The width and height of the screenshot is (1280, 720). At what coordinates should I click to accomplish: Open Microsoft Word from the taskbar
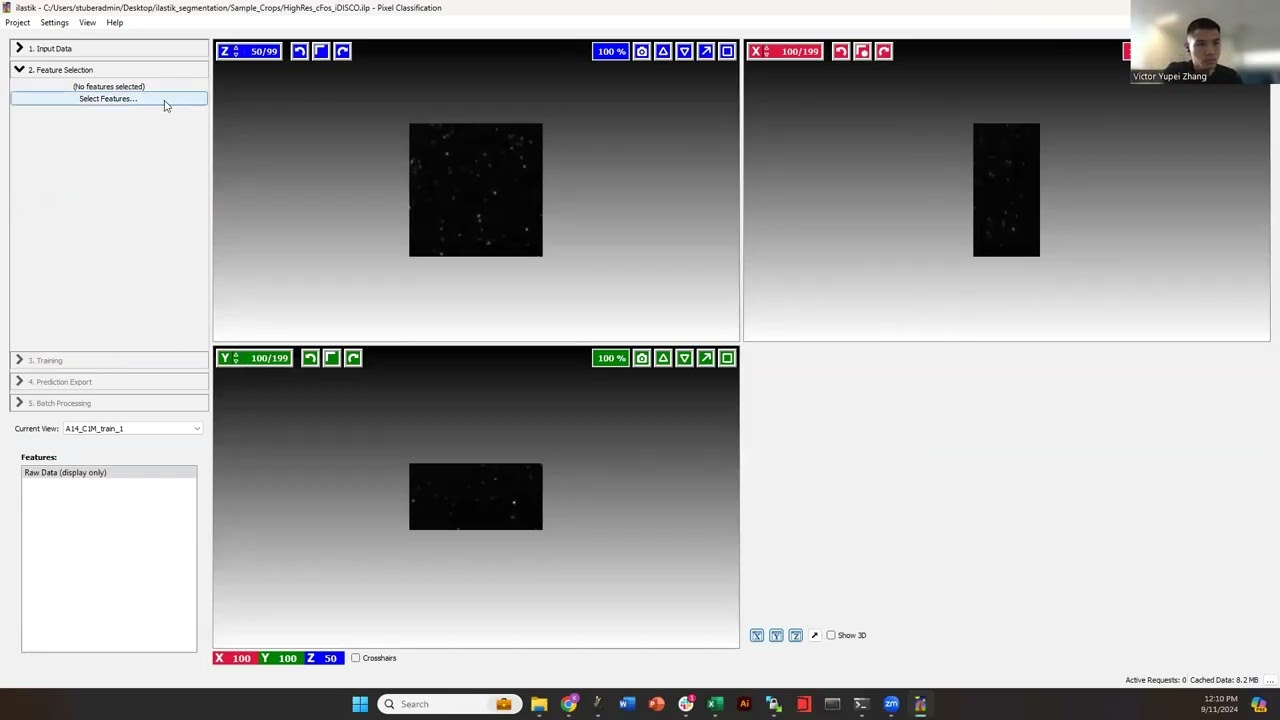coord(626,704)
